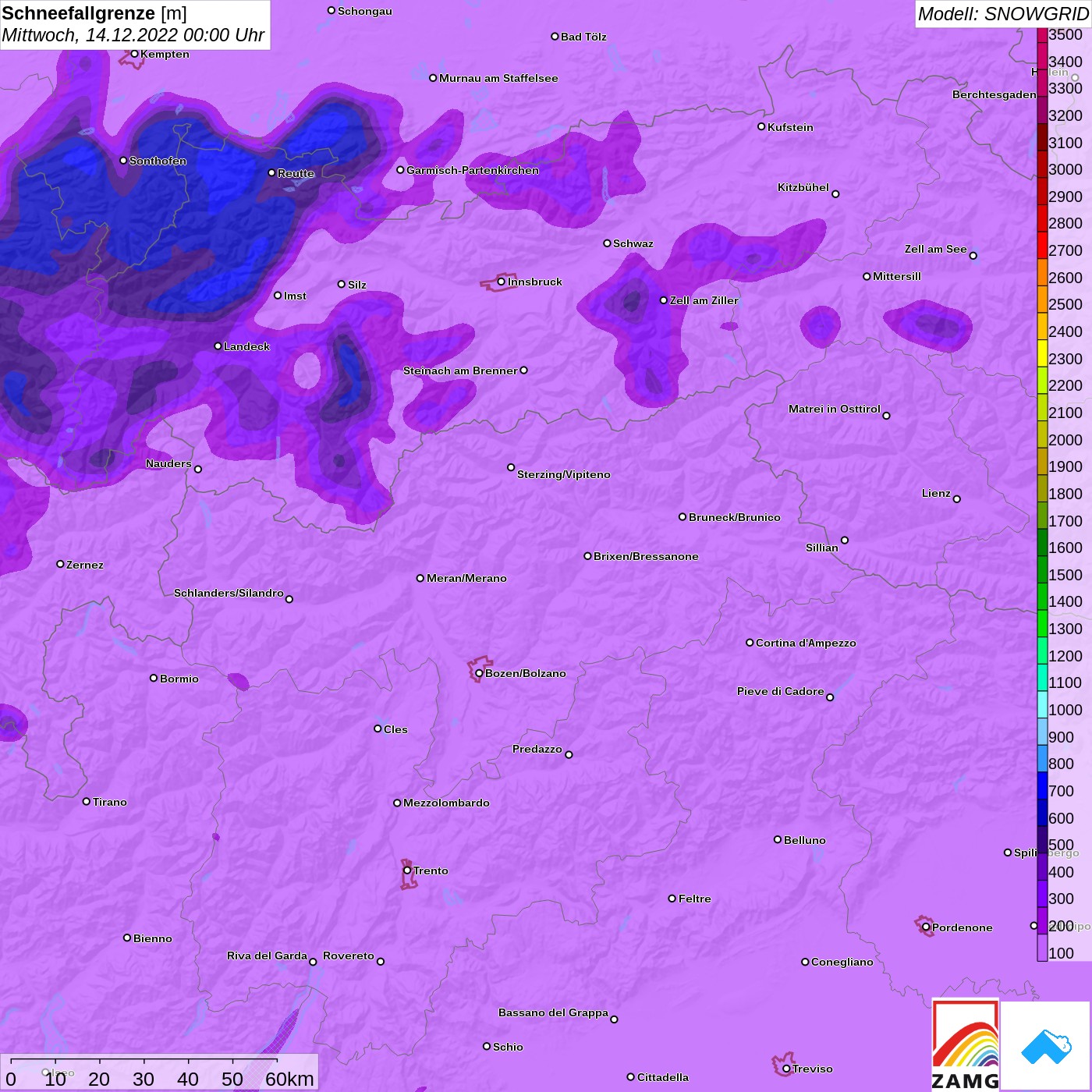Viewport: 1092px width, 1092px height.
Task: Click the Zell am See label
Action: click(x=935, y=249)
